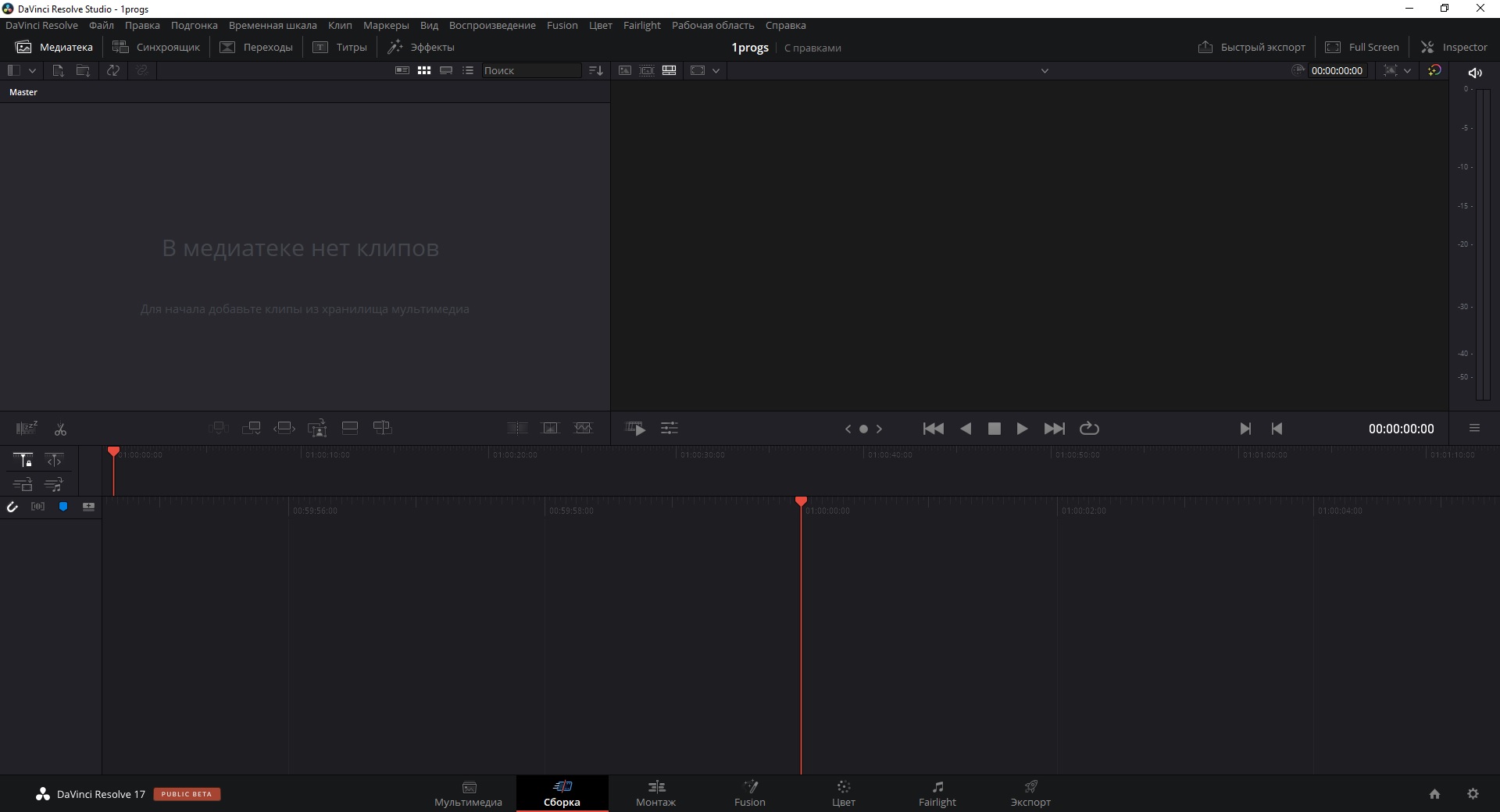Open the bin selector dropdown arrow
Image resolution: width=1500 pixels, height=812 pixels.
click(32, 70)
